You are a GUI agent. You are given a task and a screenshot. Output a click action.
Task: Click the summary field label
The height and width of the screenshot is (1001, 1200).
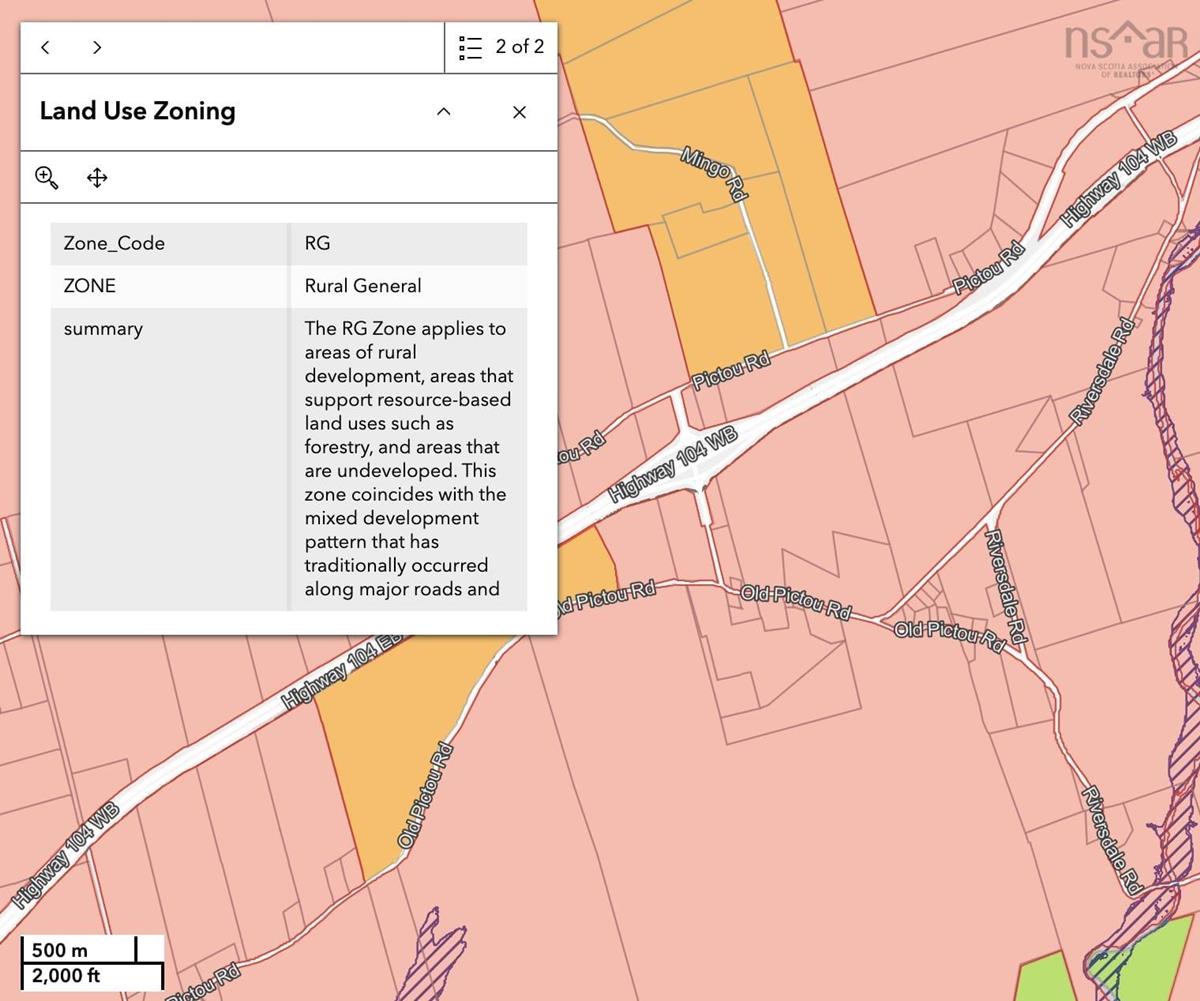(103, 329)
